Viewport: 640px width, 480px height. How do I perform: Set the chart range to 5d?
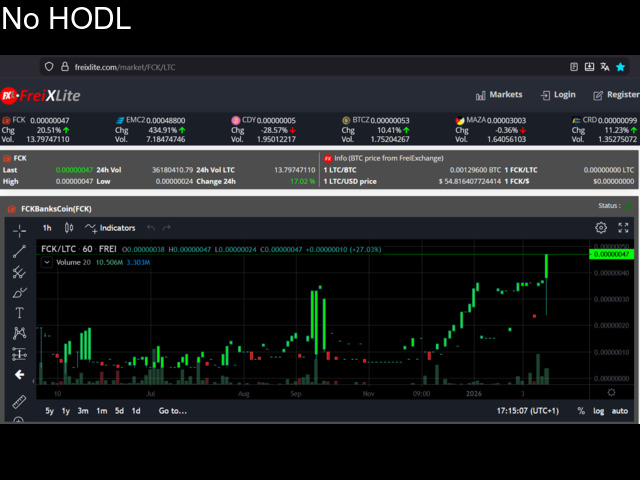[x=119, y=411]
